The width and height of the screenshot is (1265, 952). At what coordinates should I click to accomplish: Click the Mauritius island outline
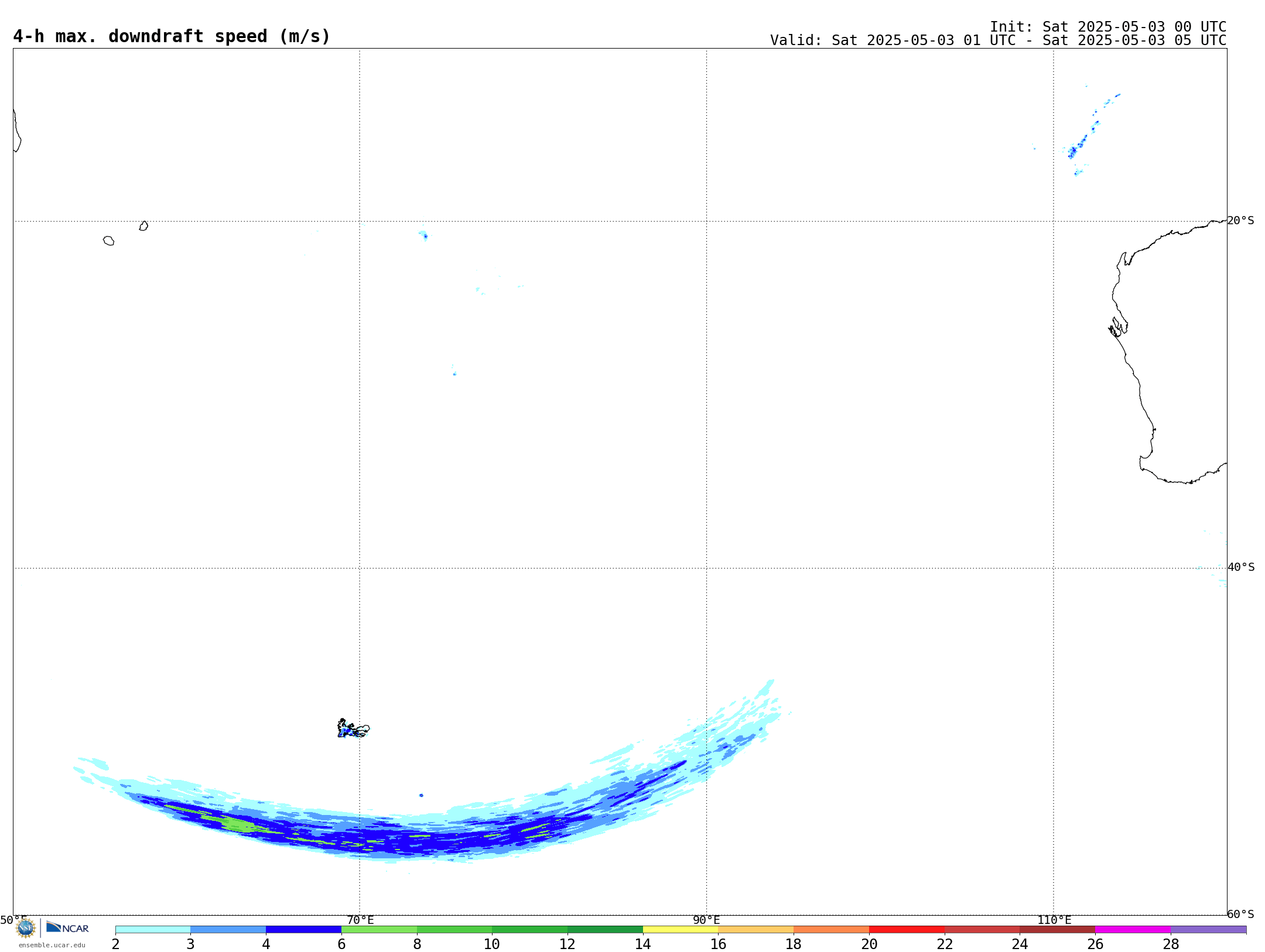coord(143,226)
